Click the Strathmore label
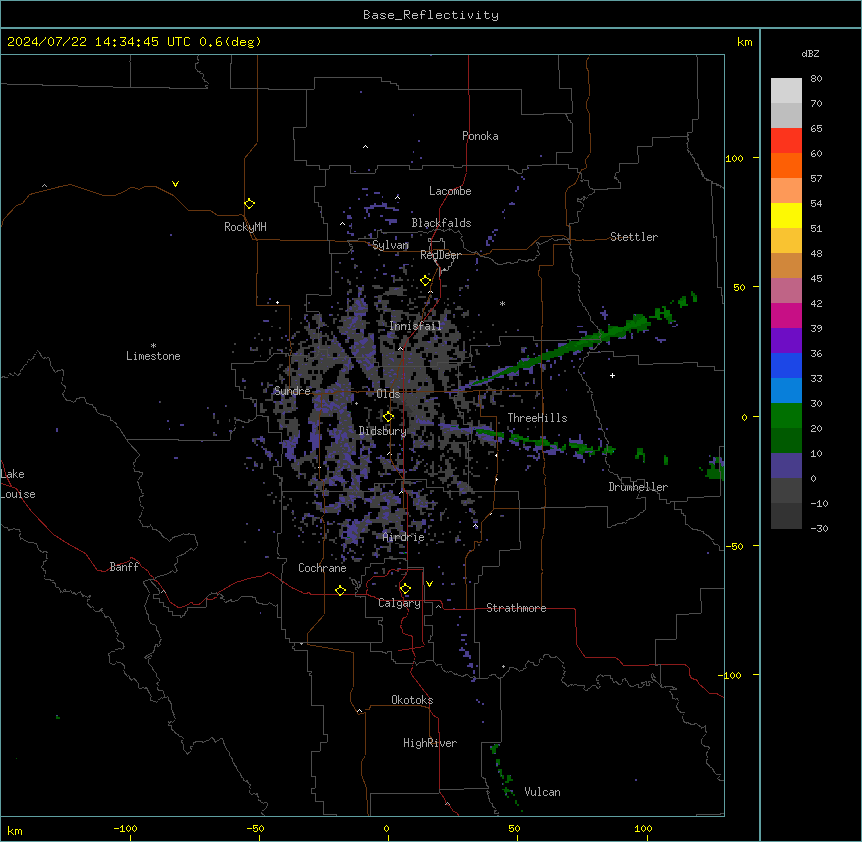Screen dimensions: 862x842 [516, 608]
